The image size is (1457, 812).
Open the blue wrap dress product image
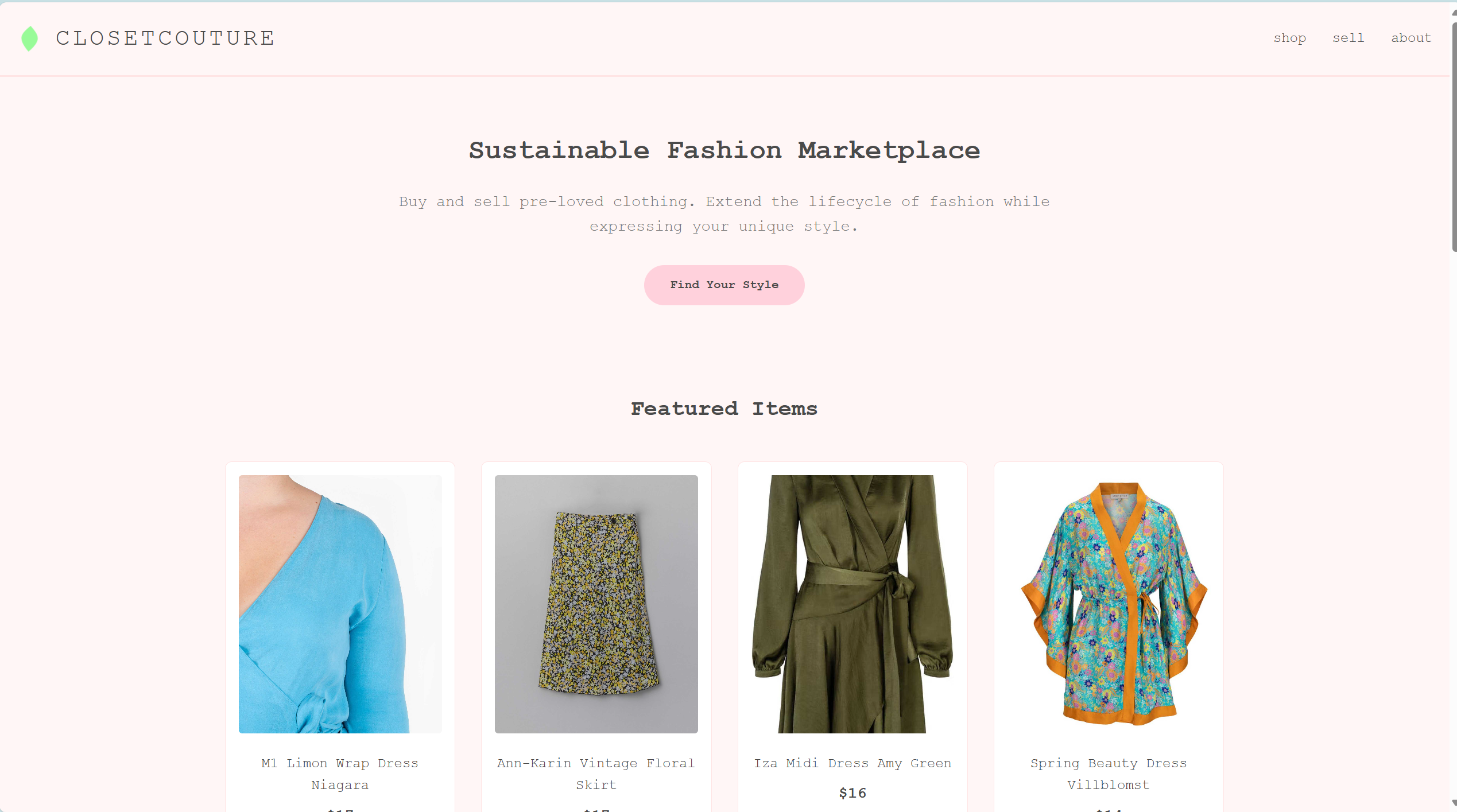click(340, 604)
